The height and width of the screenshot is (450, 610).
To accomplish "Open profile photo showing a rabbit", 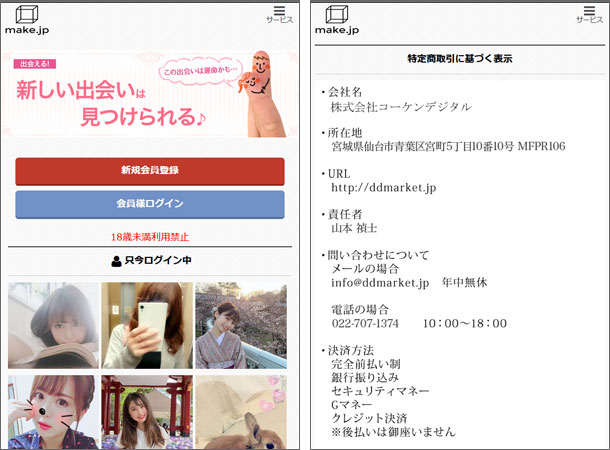I will click(241, 410).
